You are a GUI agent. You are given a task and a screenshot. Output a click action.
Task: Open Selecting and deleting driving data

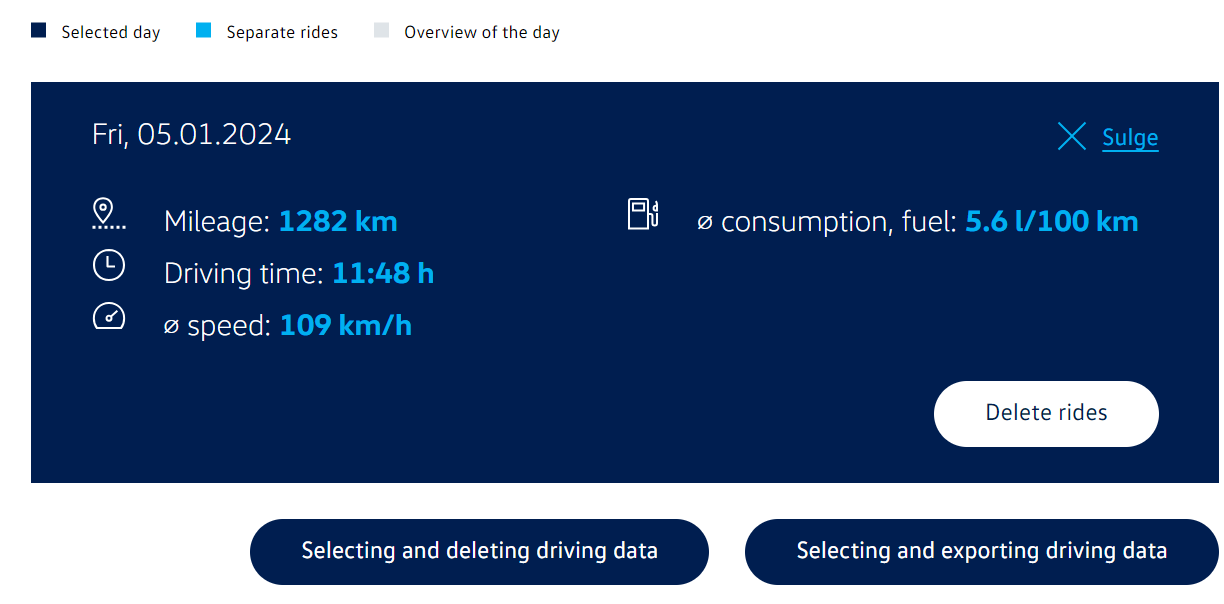point(479,551)
